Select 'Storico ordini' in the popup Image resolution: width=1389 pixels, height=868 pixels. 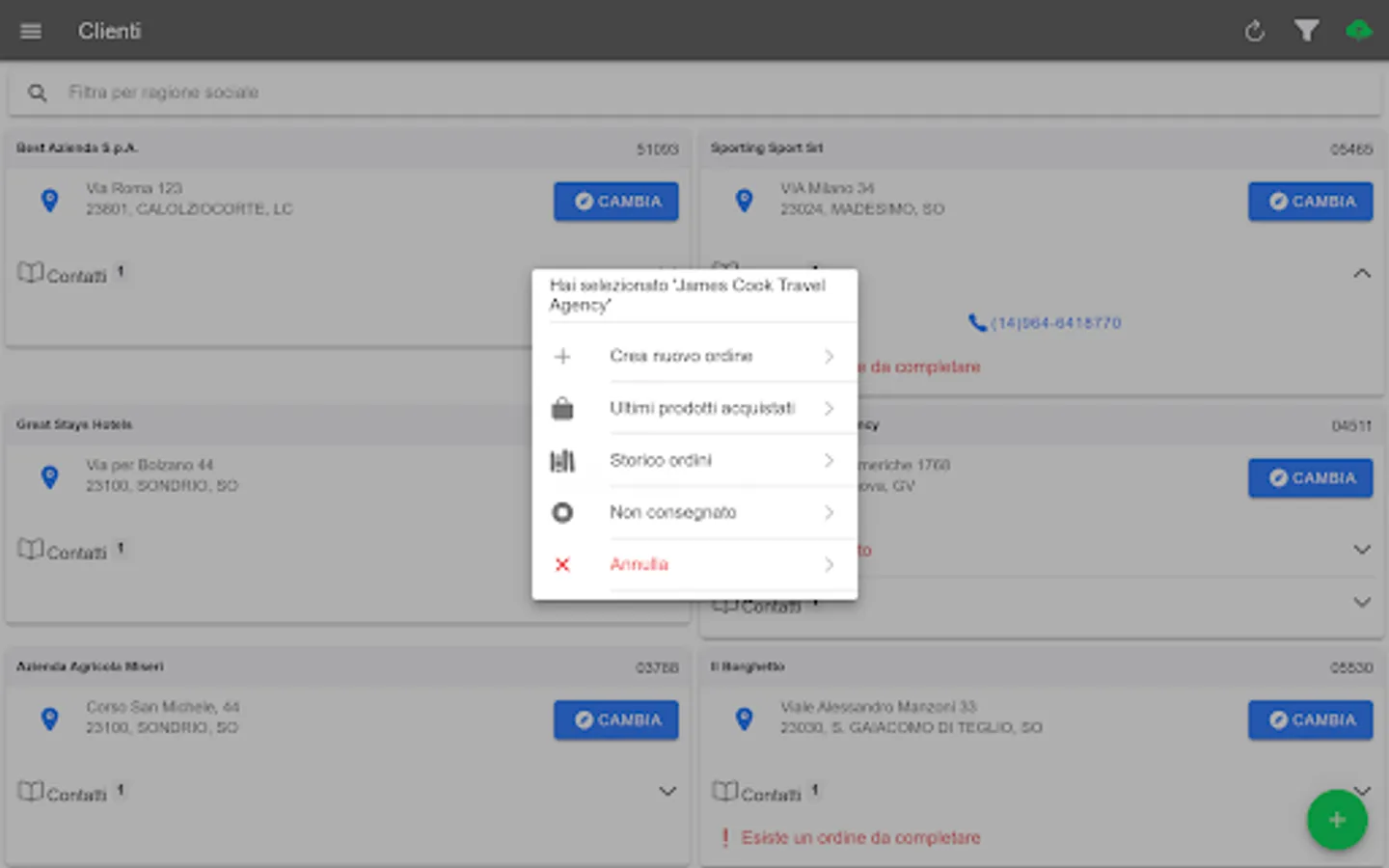point(694,460)
